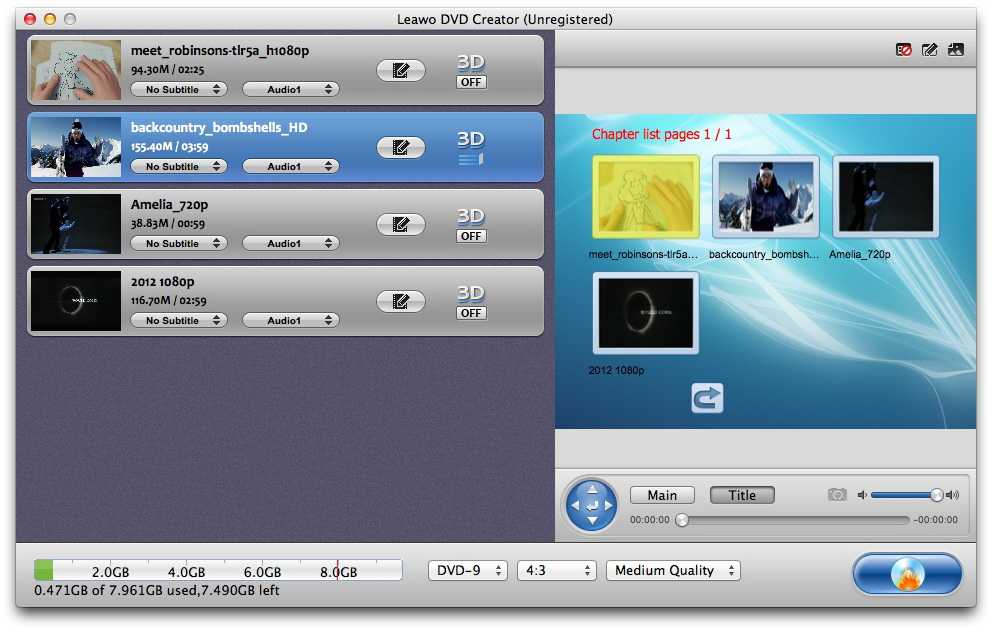Click the loud speaker icon at slider end
Image resolution: width=992 pixels, height=631 pixels.
point(952,495)
